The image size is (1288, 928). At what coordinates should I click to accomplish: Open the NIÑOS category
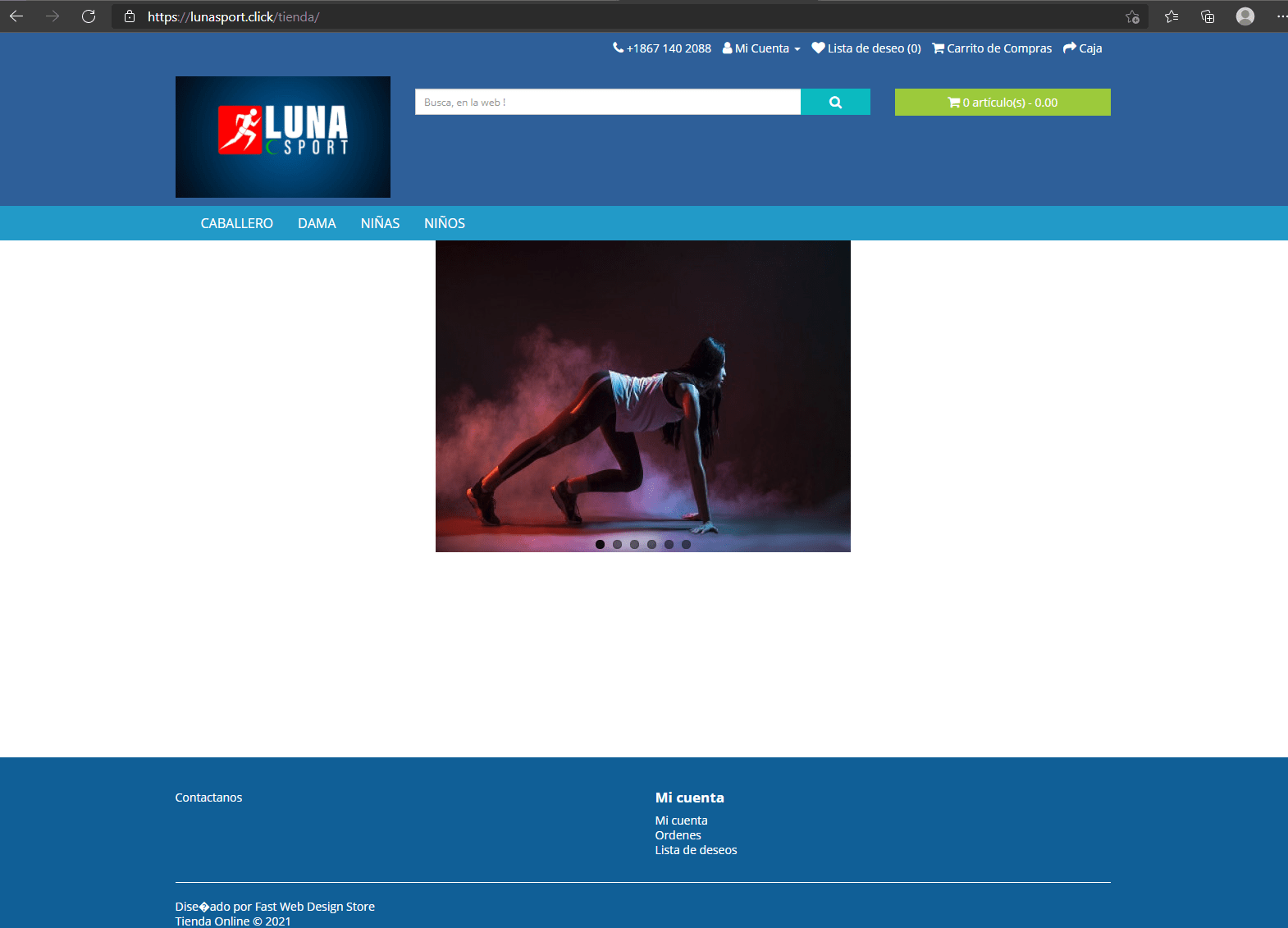click(445, 223)
